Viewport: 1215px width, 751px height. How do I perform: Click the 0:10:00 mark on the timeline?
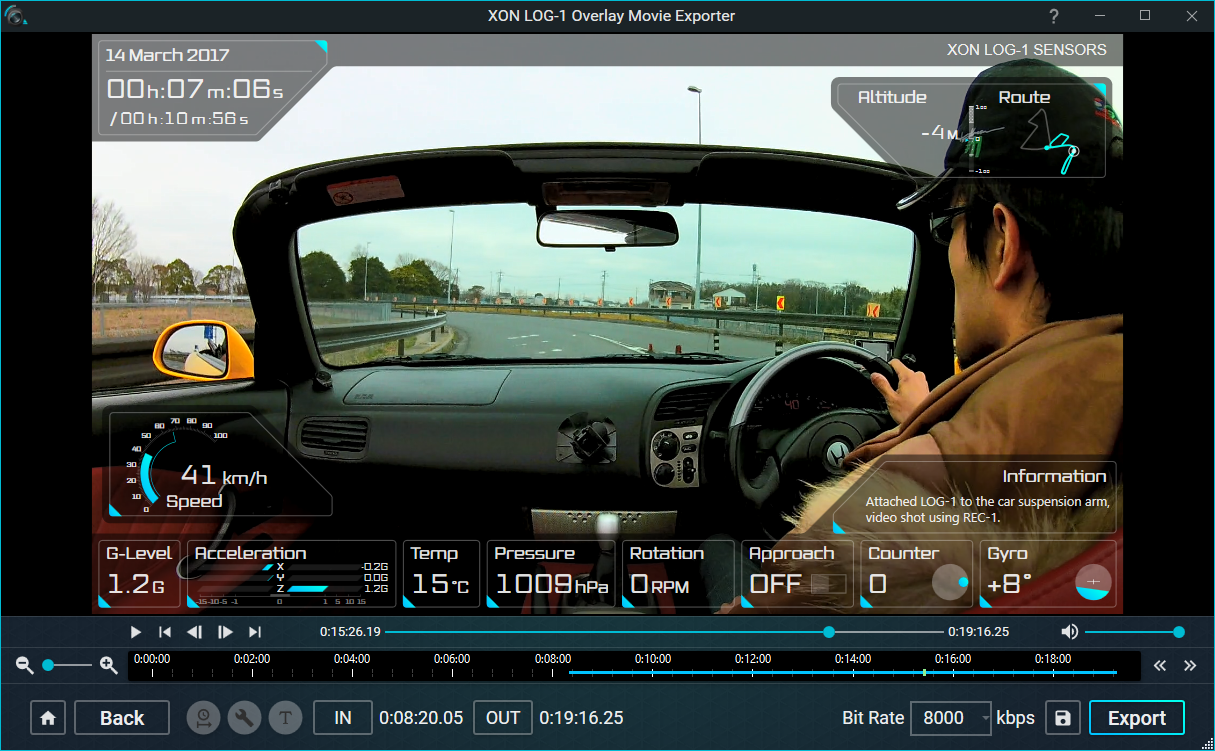(653, 659)
